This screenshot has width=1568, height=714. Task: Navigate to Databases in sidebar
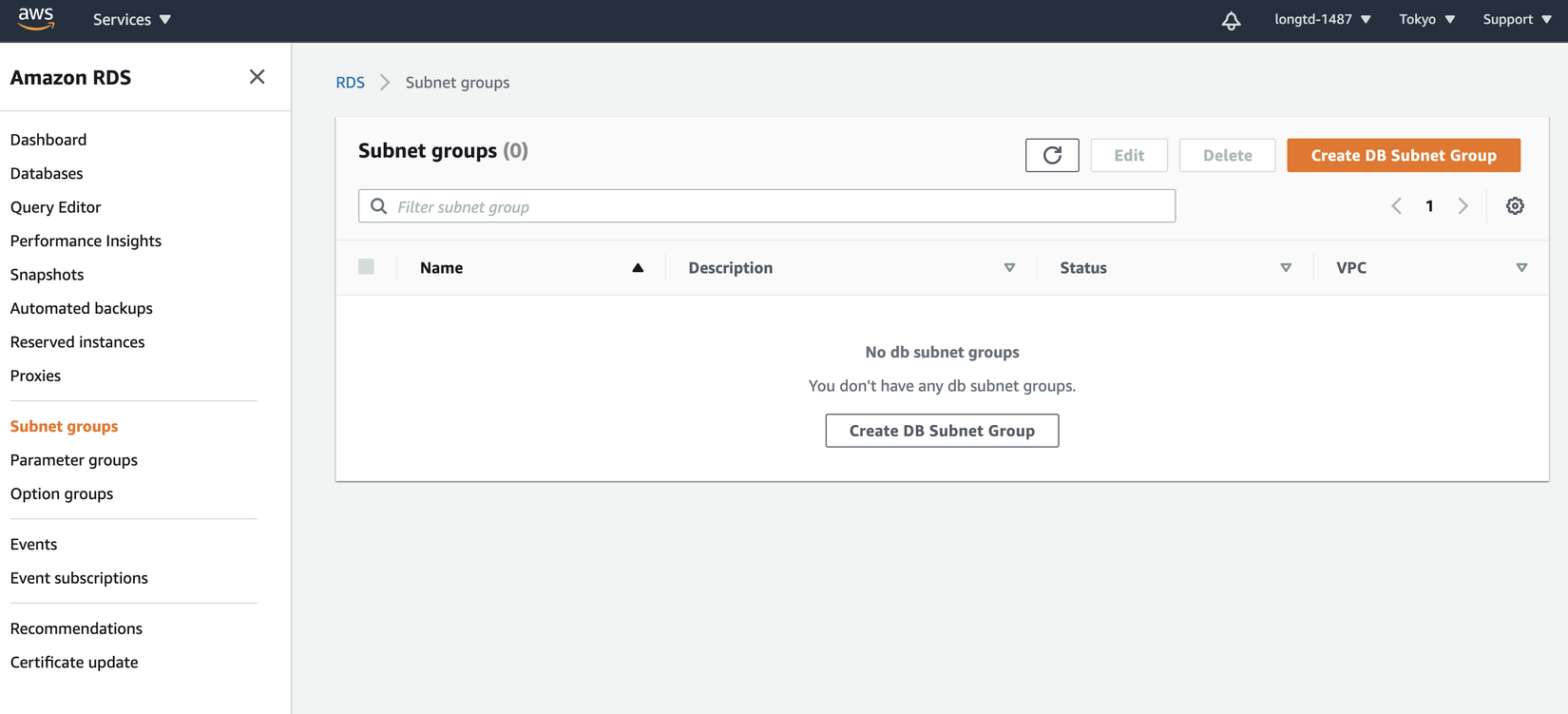click(x=47, y=173)
